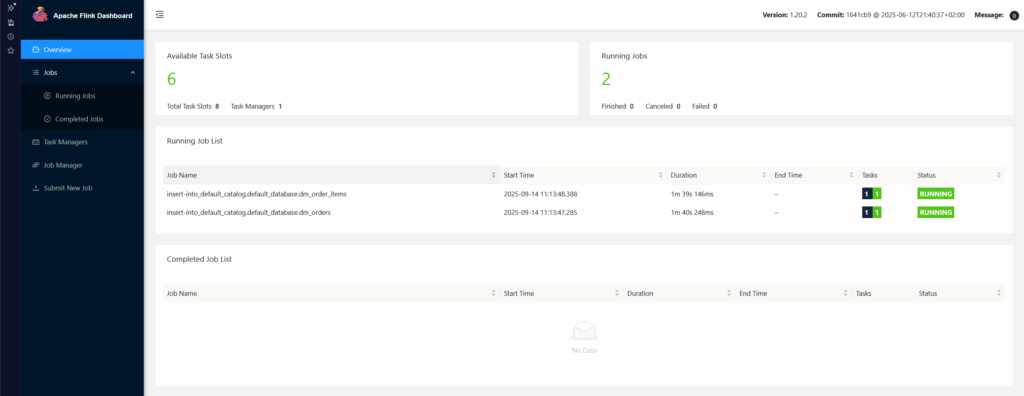
Task: Click the green task badge for dm_orders
Action: (x=877, y=212)
